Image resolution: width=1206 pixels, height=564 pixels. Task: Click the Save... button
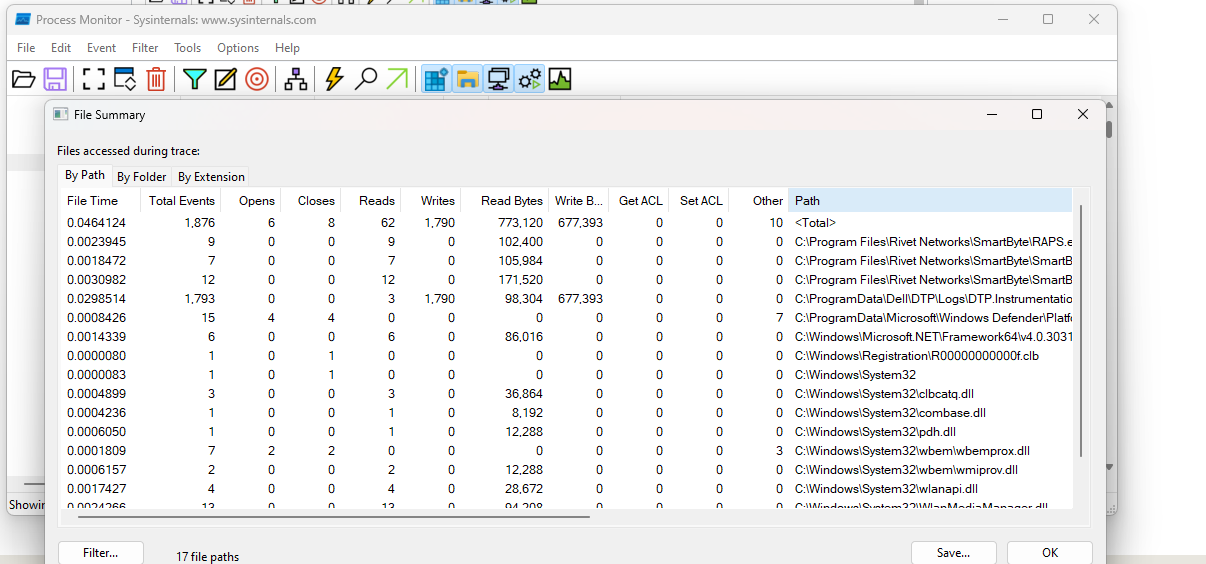pyautogui.click(x=954, y=553)
